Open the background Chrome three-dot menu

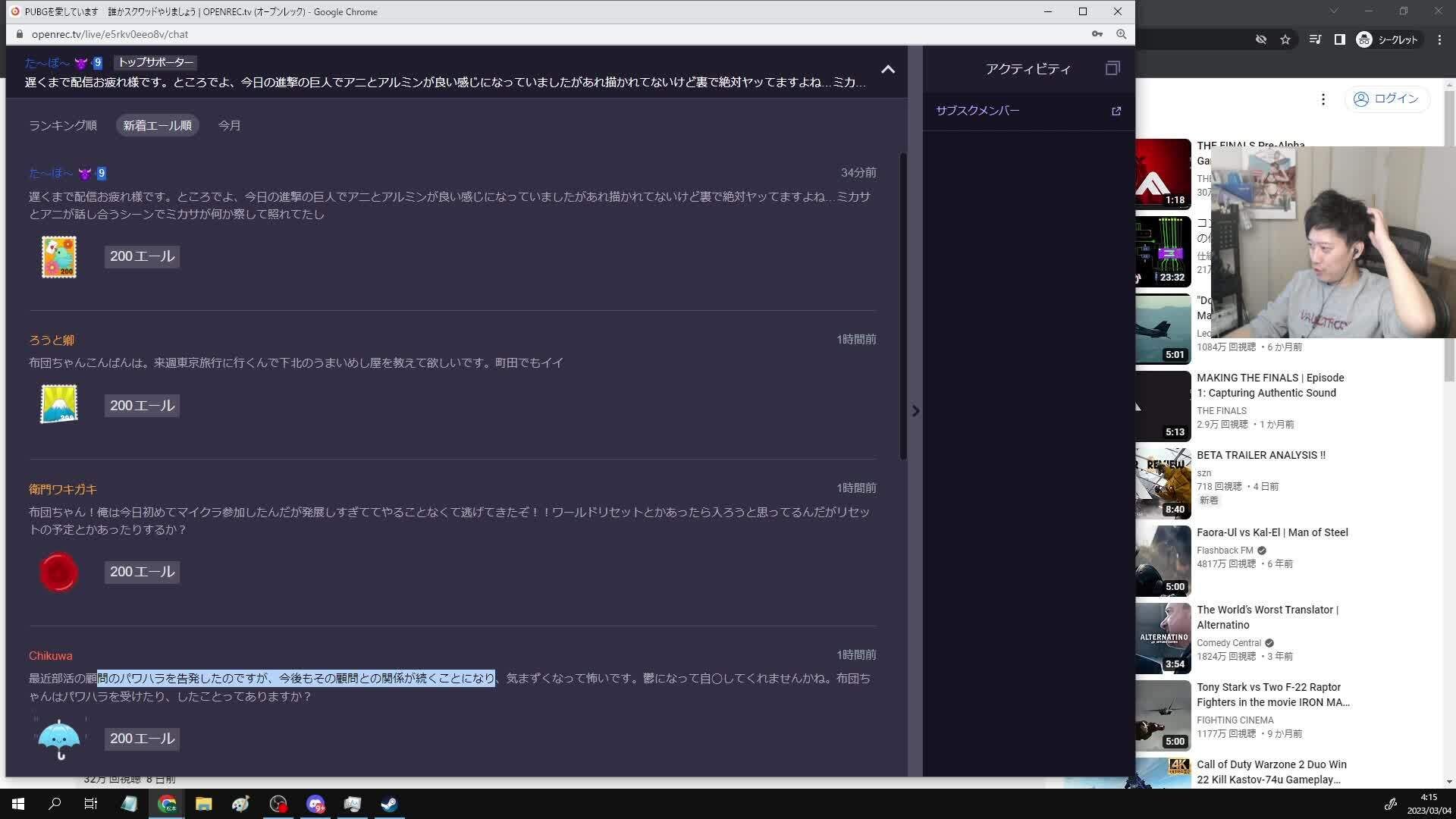click(1439, 39)
